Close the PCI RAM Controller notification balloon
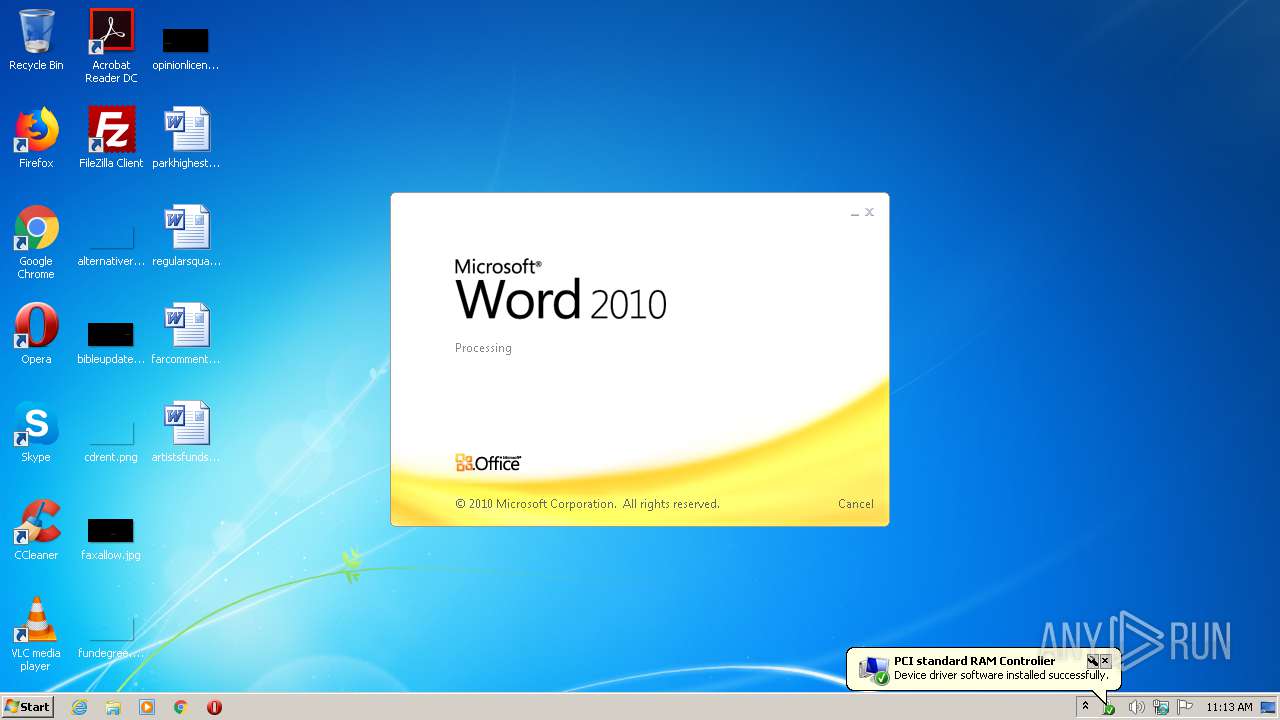The image size is (1280, 720). 1105,661
